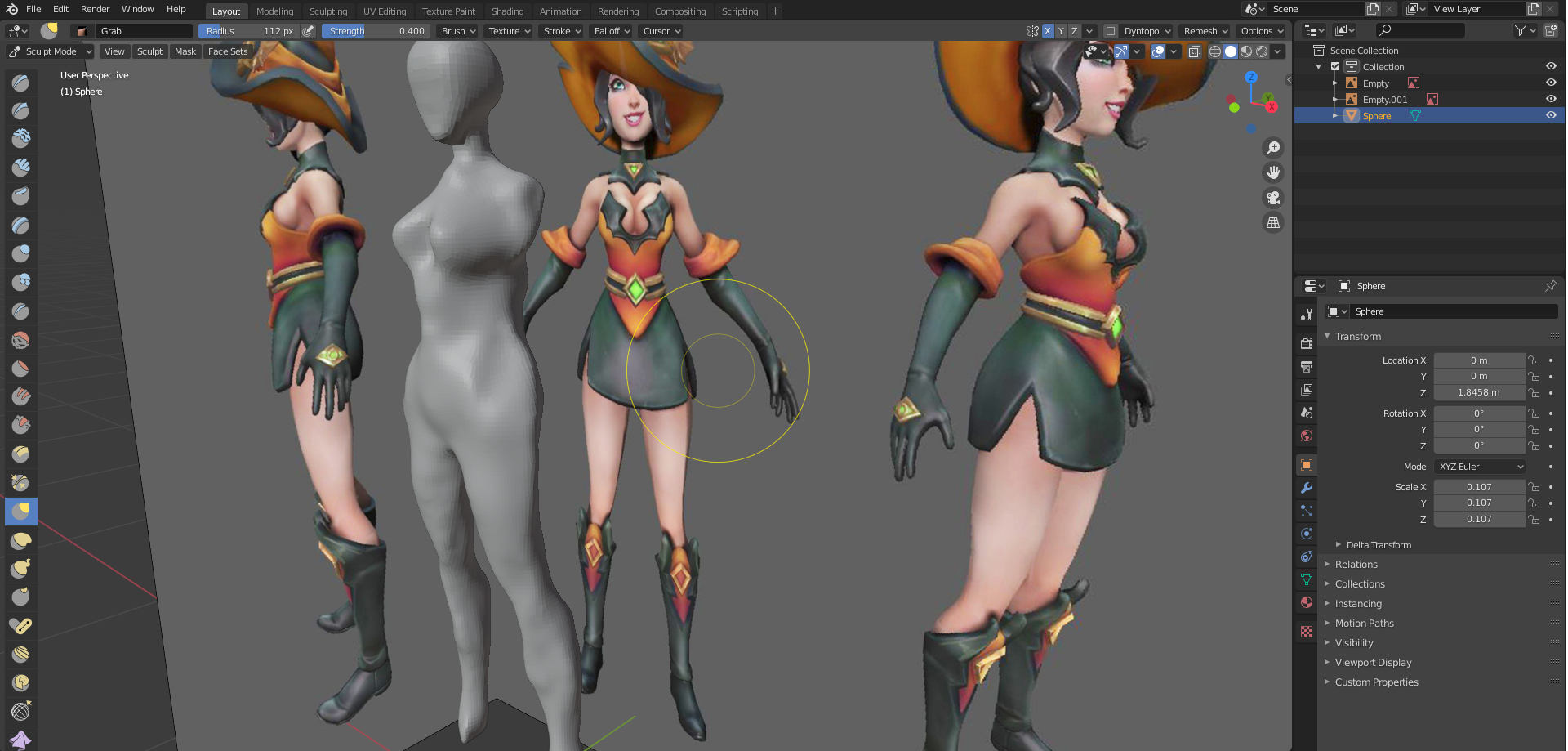Image resolution: width=1568 pixels, height=751 pixels.
Task: Open the Sculpt Mode selector
Action: tap(51, 51)
